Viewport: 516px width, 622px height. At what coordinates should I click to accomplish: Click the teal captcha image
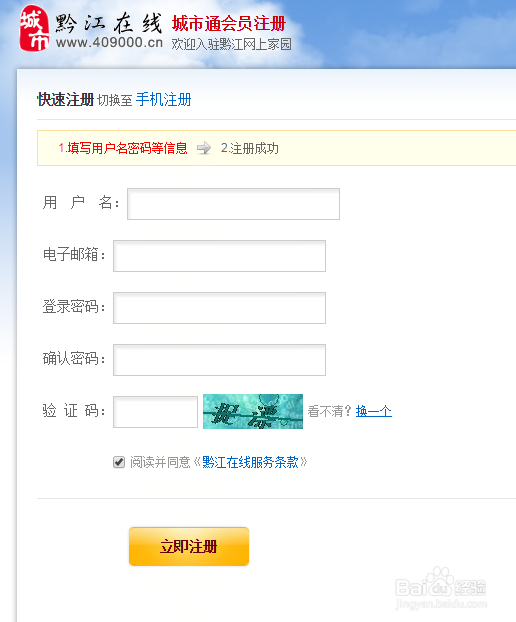pyautogui.click(x=253, y=411)
